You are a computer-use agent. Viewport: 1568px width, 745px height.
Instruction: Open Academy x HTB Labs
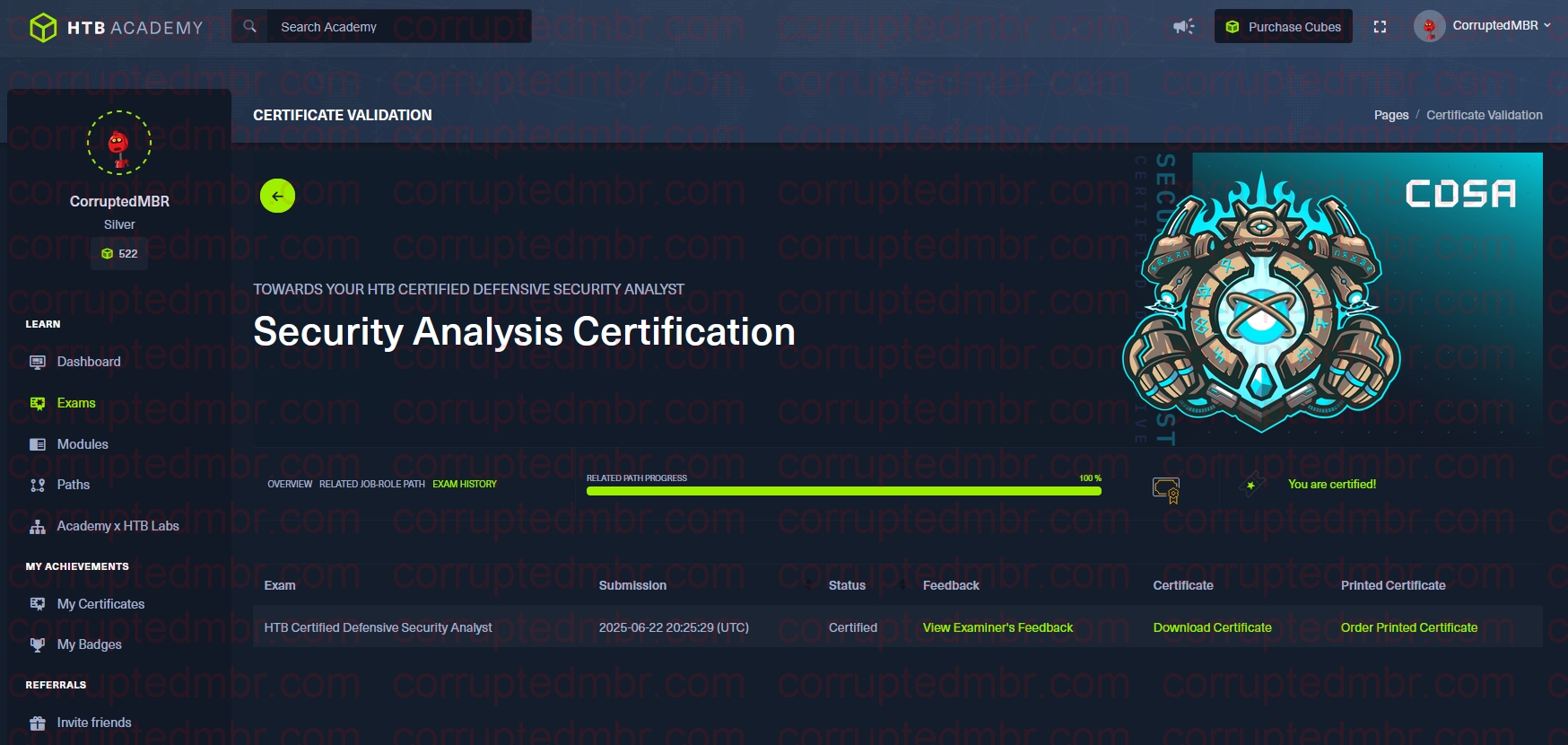(118, 526)
